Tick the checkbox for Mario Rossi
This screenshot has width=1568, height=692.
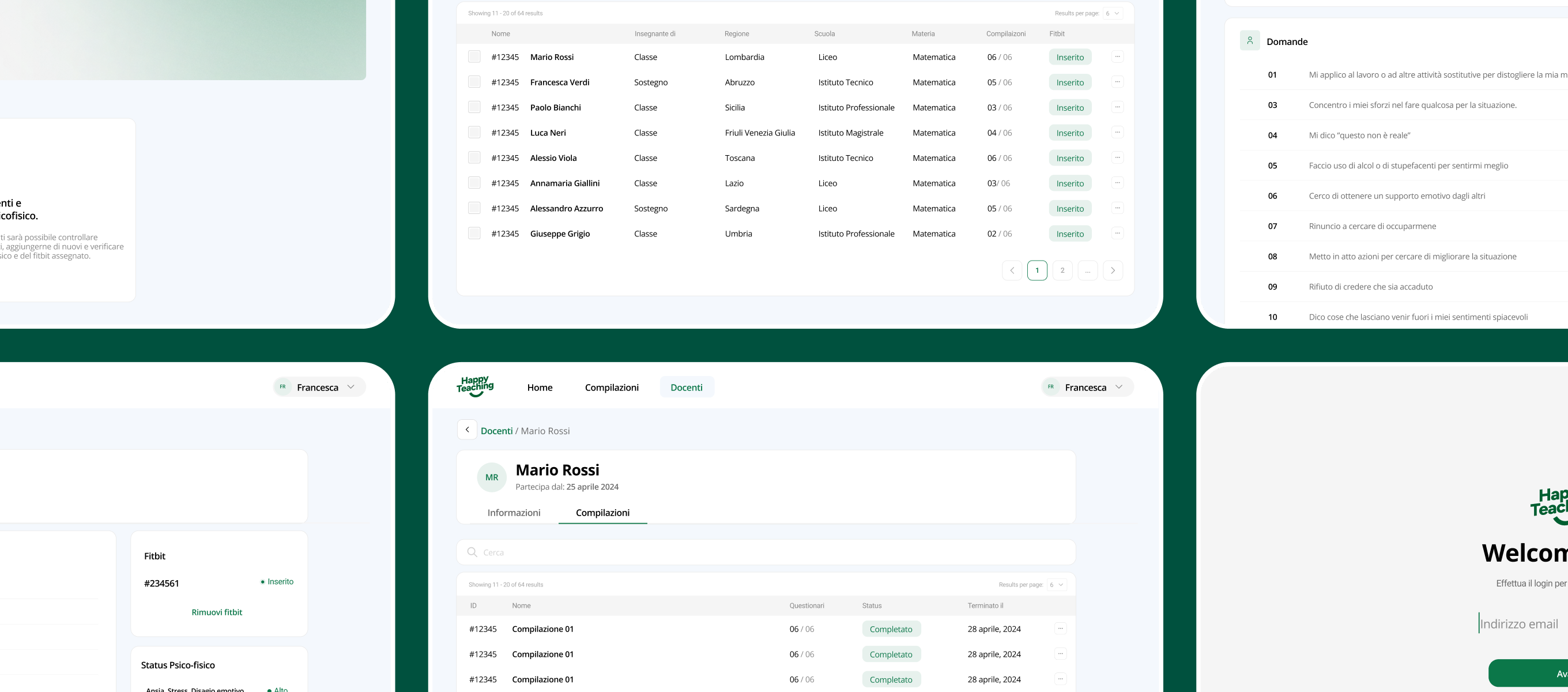pyautogui.click(x=474, y=57)
